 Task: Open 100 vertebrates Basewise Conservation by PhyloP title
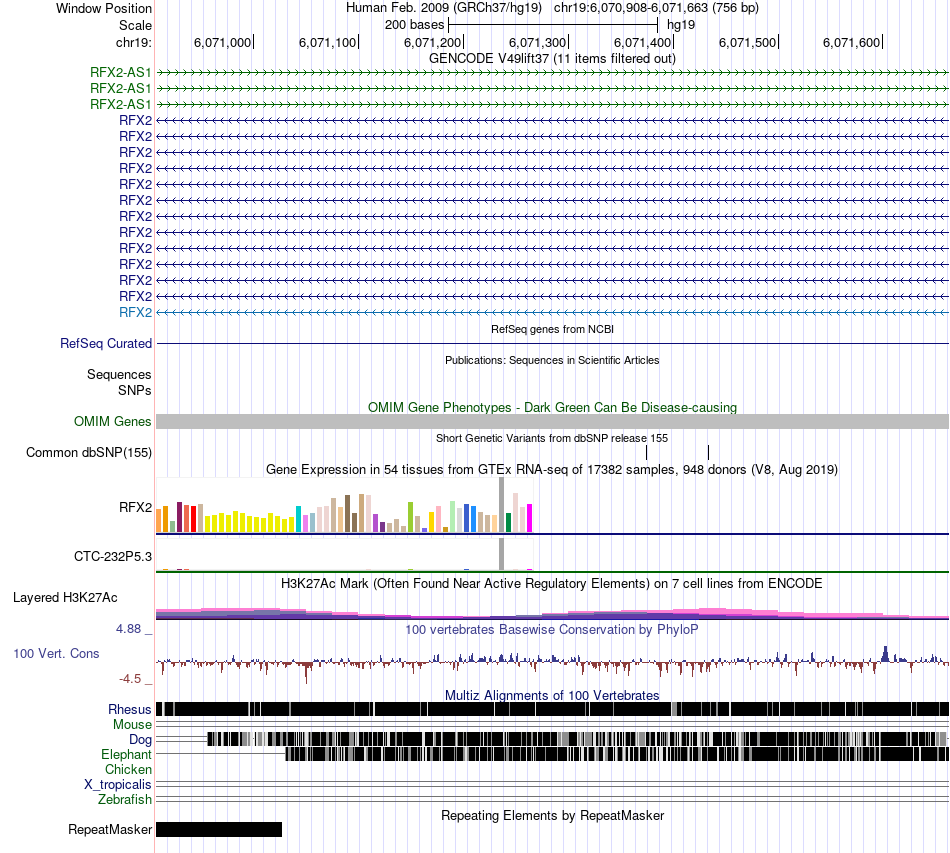552,629
